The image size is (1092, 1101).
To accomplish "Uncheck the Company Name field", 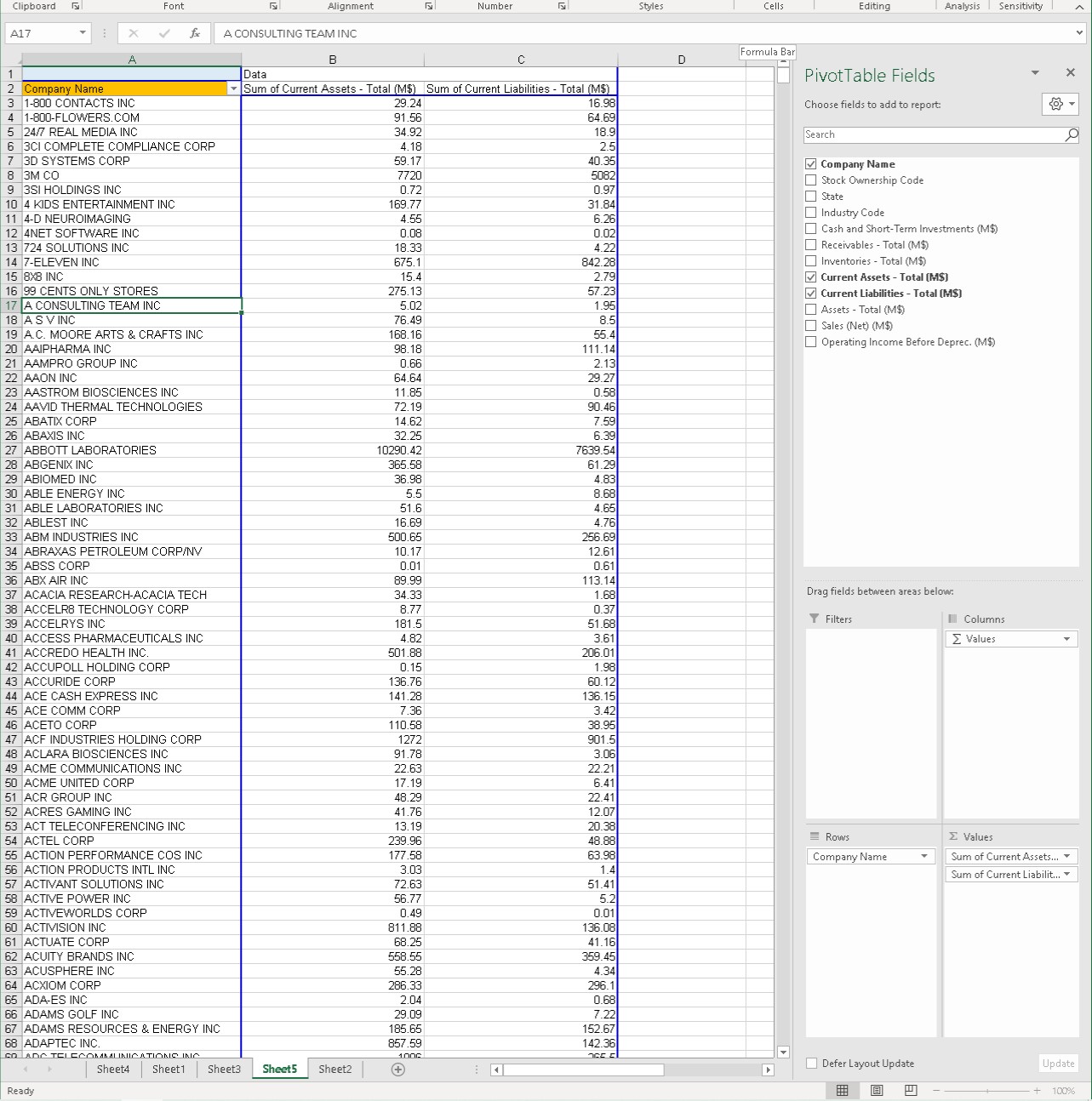I will pos(810,163).
